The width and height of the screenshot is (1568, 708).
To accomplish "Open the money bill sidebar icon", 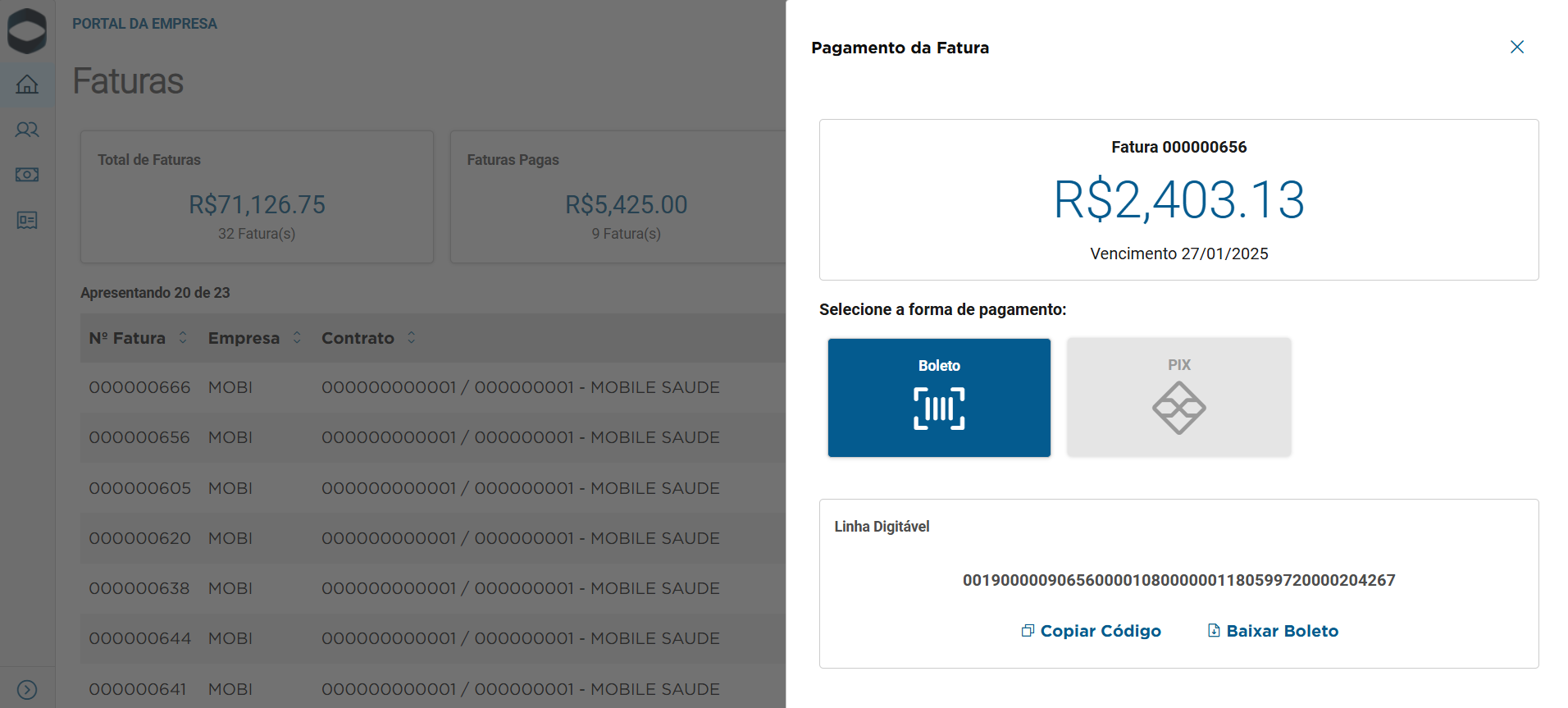I will click(x=27, y=175).
